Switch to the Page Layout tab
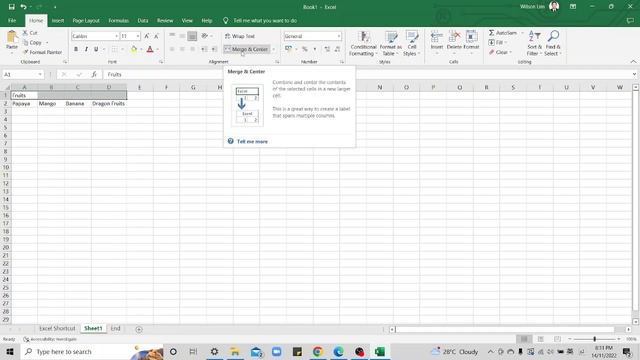640x360 pixels. coord(86,20)
